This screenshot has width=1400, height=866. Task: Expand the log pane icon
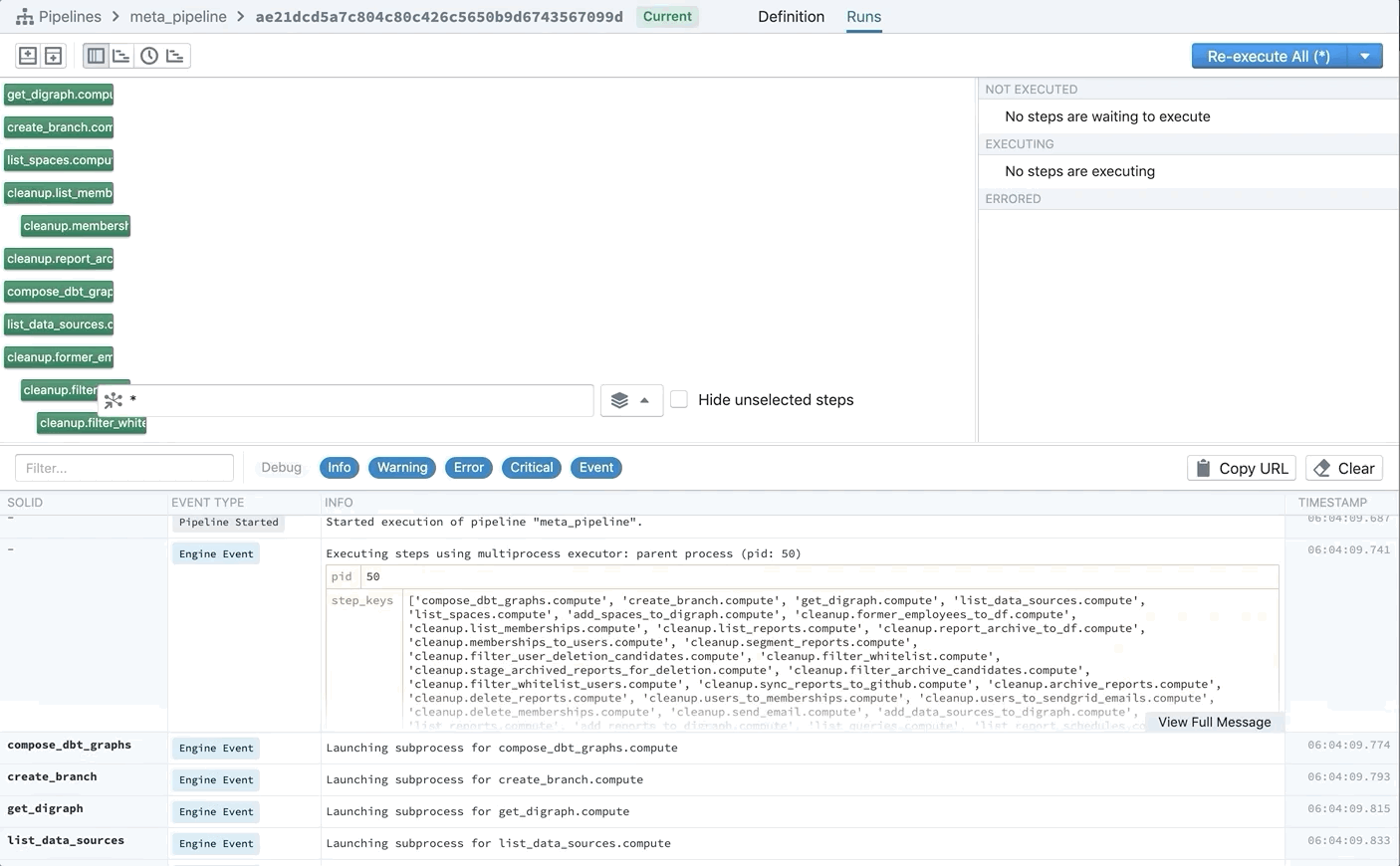click(53, 56)
